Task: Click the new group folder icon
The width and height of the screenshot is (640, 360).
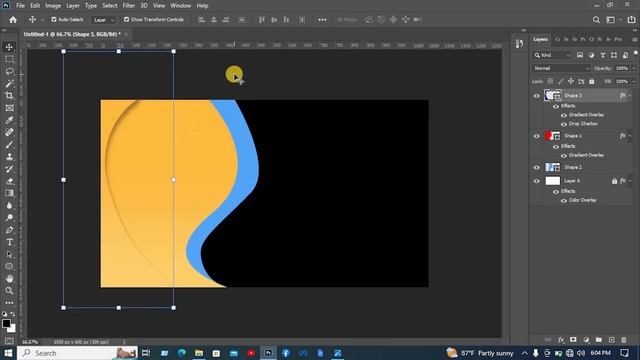Action: 599,340
